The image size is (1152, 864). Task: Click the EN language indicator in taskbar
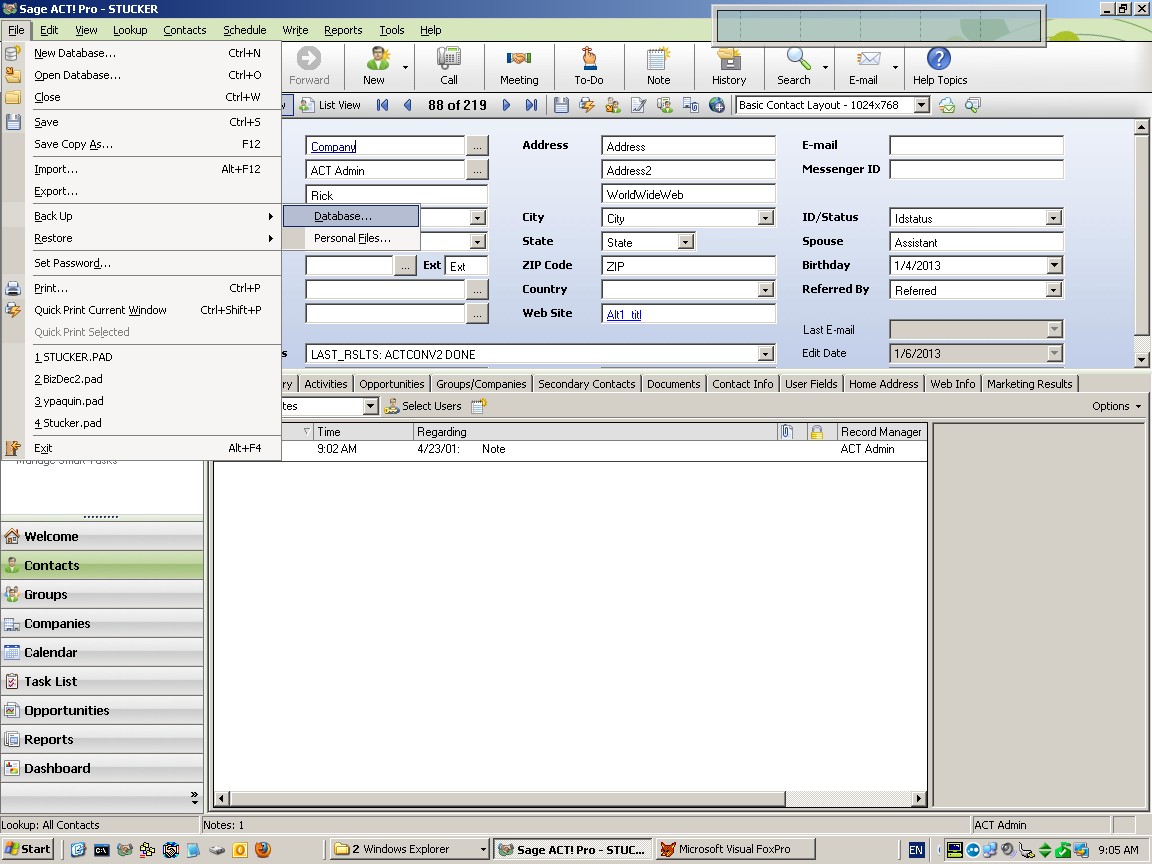(x=916, y=850)
